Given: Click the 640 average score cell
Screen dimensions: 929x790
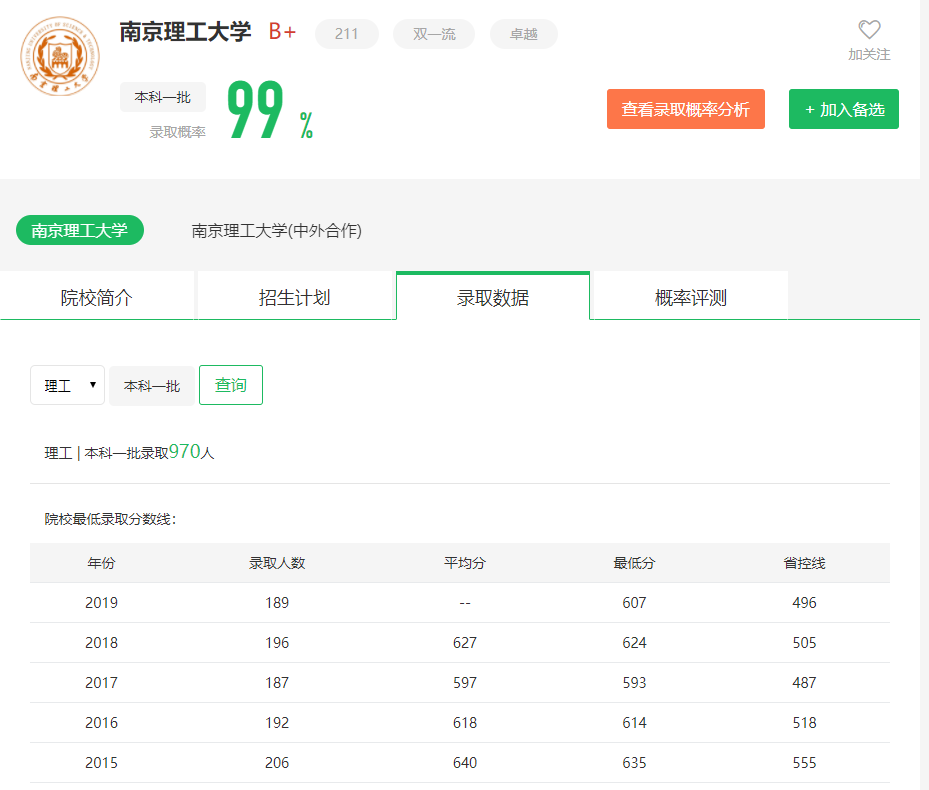Looking at the screenshot, I should 465,763.
